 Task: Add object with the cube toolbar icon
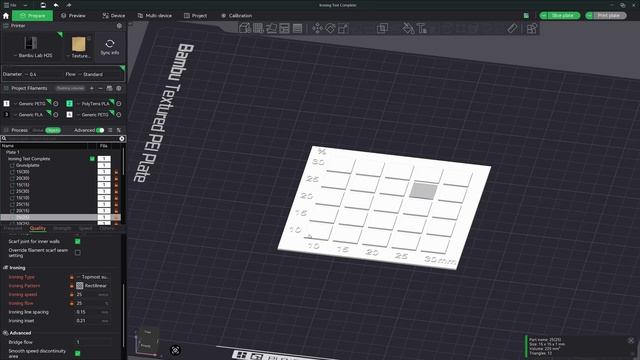(x=245, y=28)
